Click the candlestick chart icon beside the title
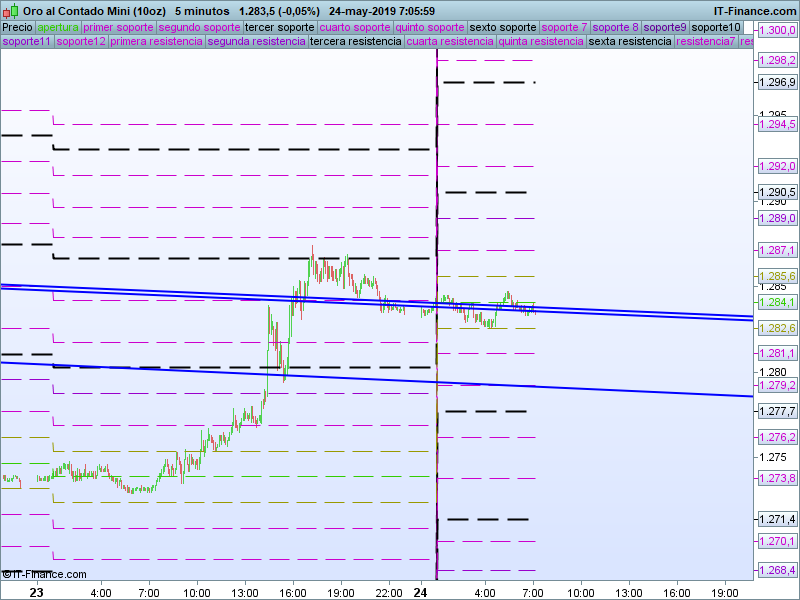800x600 pixels. [10, 10]
